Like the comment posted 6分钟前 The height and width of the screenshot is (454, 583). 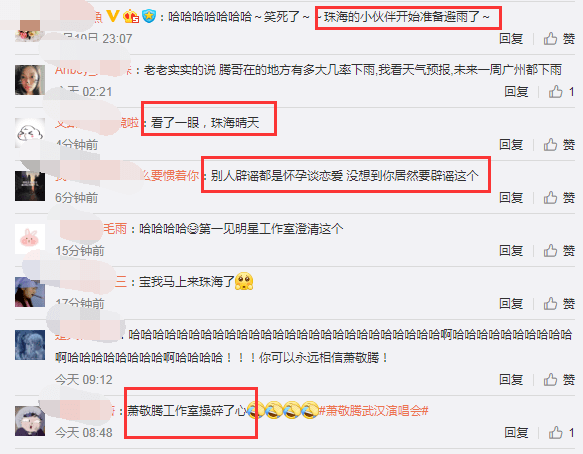[x=559, y=198]
